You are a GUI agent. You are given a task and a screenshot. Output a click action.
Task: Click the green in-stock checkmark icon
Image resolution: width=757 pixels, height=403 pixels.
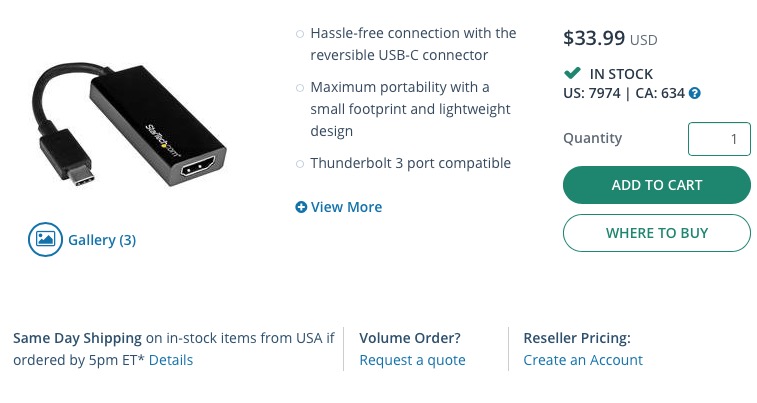click(x=572, y=73)
